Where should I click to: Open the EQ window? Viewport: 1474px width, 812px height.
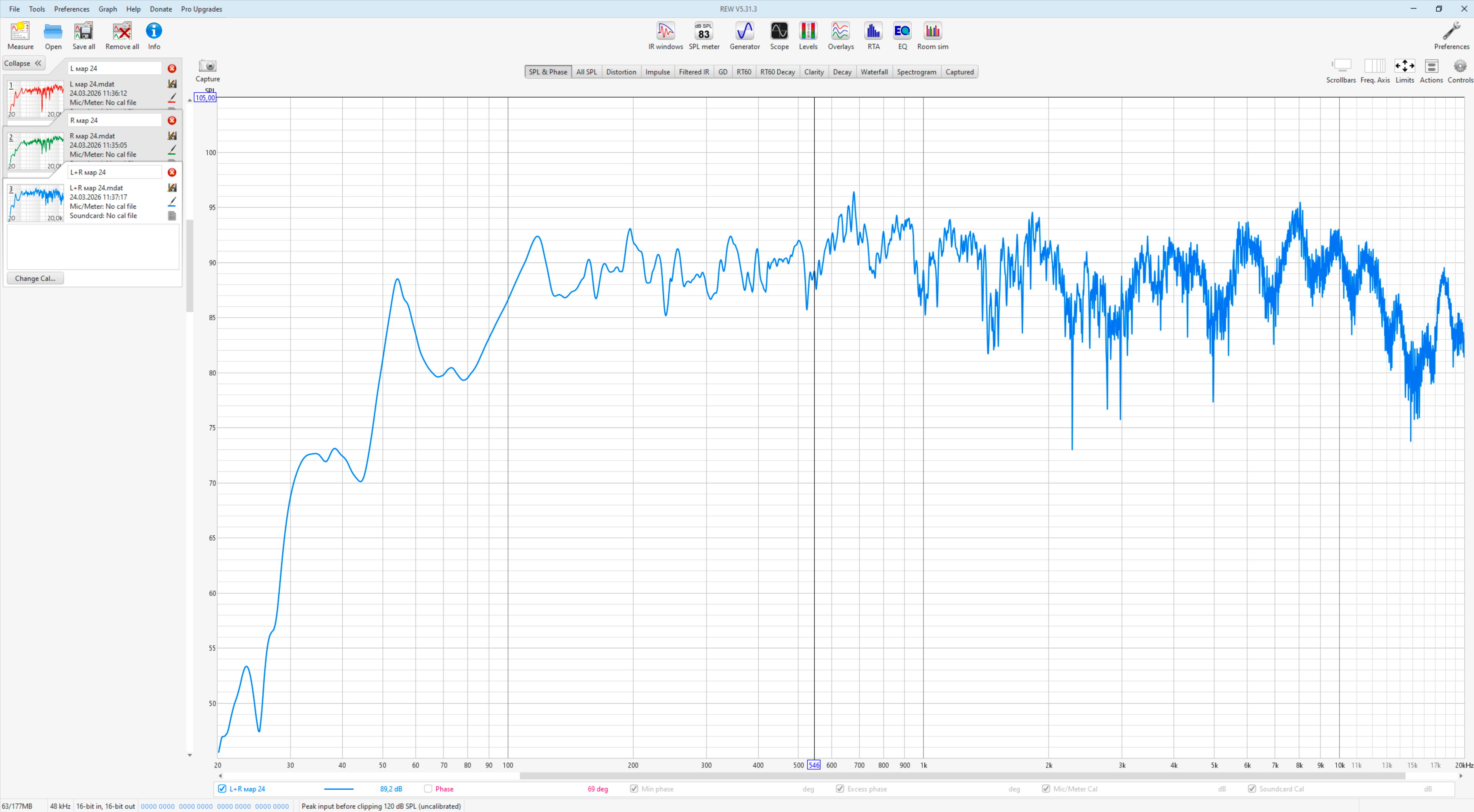point(902,35)
